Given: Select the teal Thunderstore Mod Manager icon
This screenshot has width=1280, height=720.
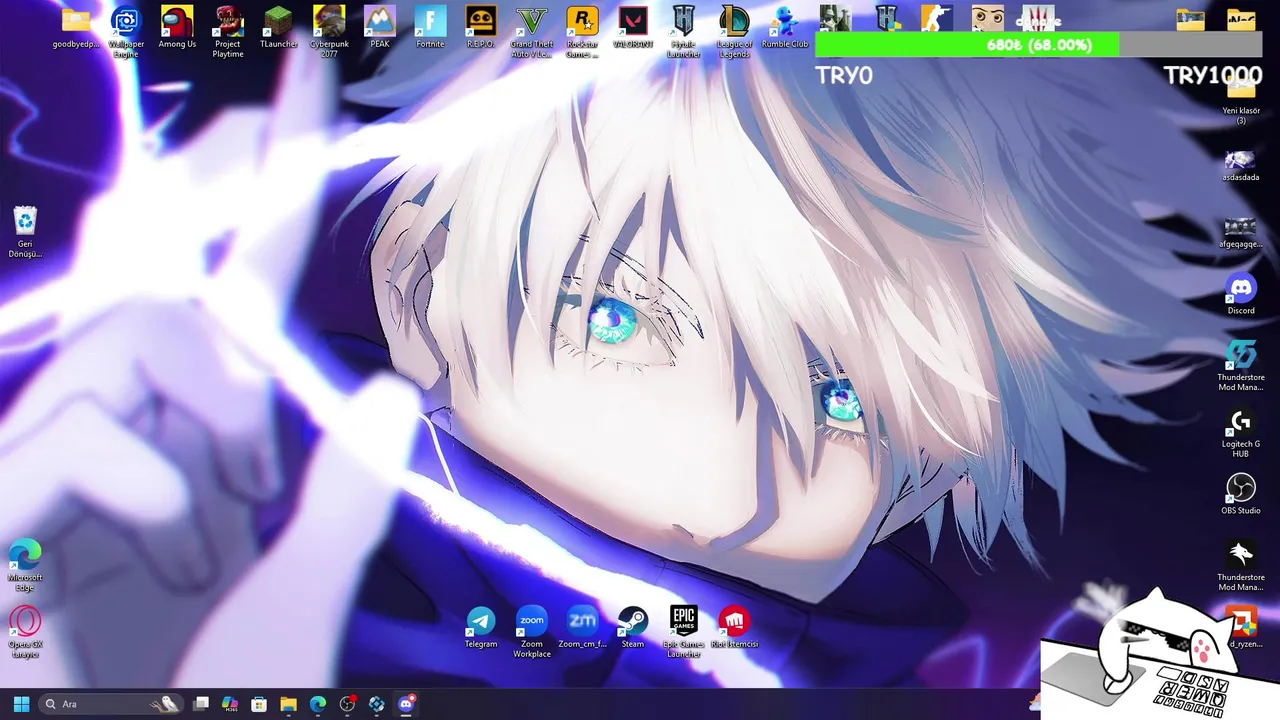Looking at the screenshot, I should [1241, 355].
